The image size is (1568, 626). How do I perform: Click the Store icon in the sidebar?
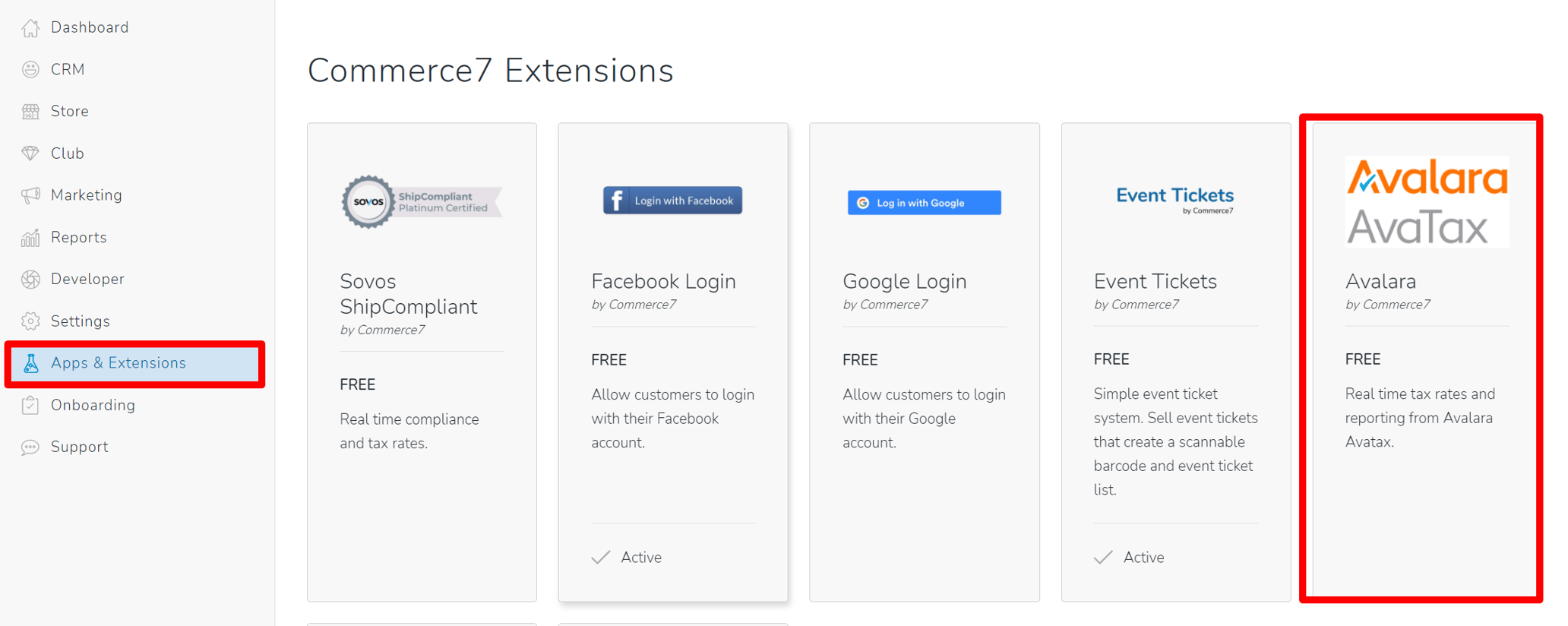click(x=30, y=111)
